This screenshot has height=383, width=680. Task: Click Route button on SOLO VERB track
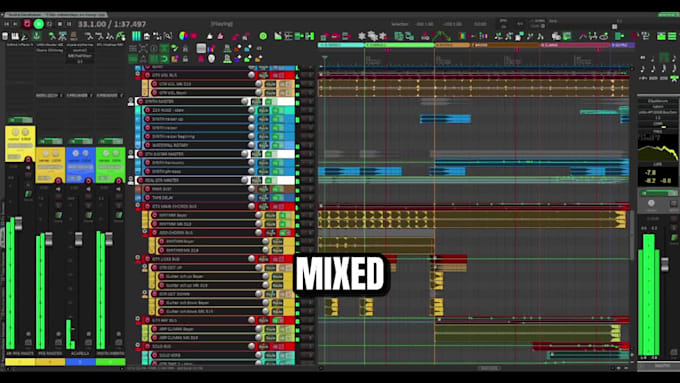coord(271,355)
